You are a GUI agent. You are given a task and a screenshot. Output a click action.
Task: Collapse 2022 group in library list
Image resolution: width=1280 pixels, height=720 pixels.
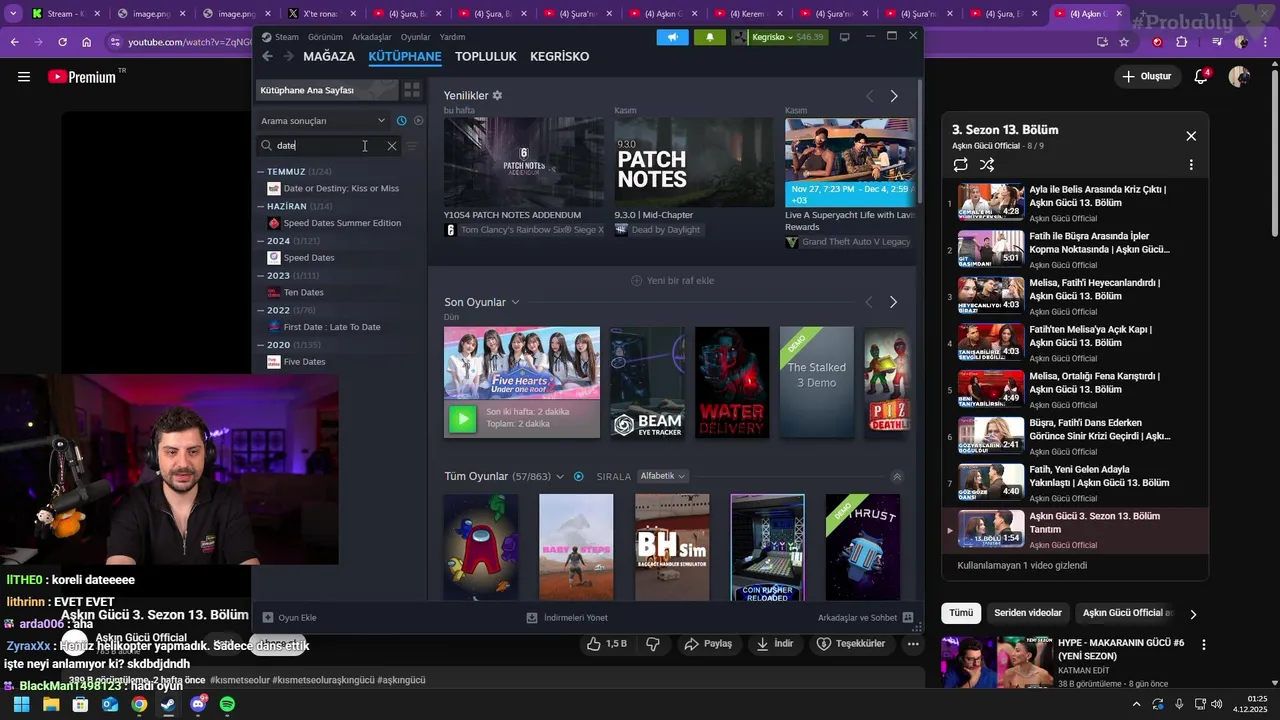pyautogui.click(x=261, y=311)
